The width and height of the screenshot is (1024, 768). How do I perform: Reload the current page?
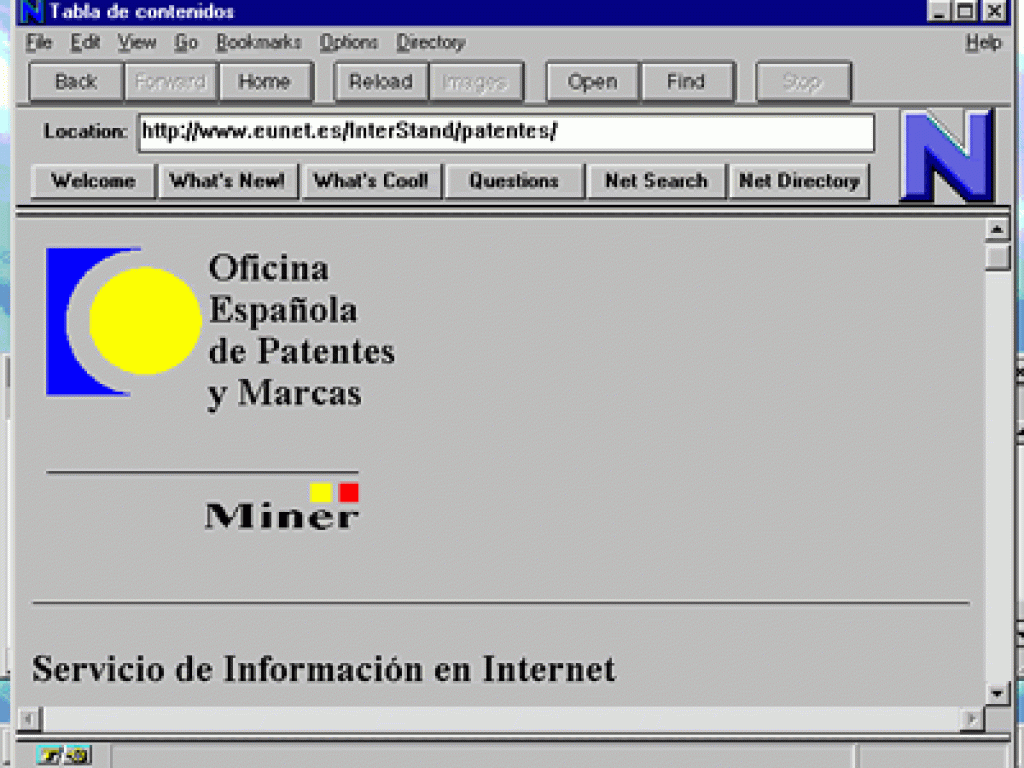coord(380,82)
